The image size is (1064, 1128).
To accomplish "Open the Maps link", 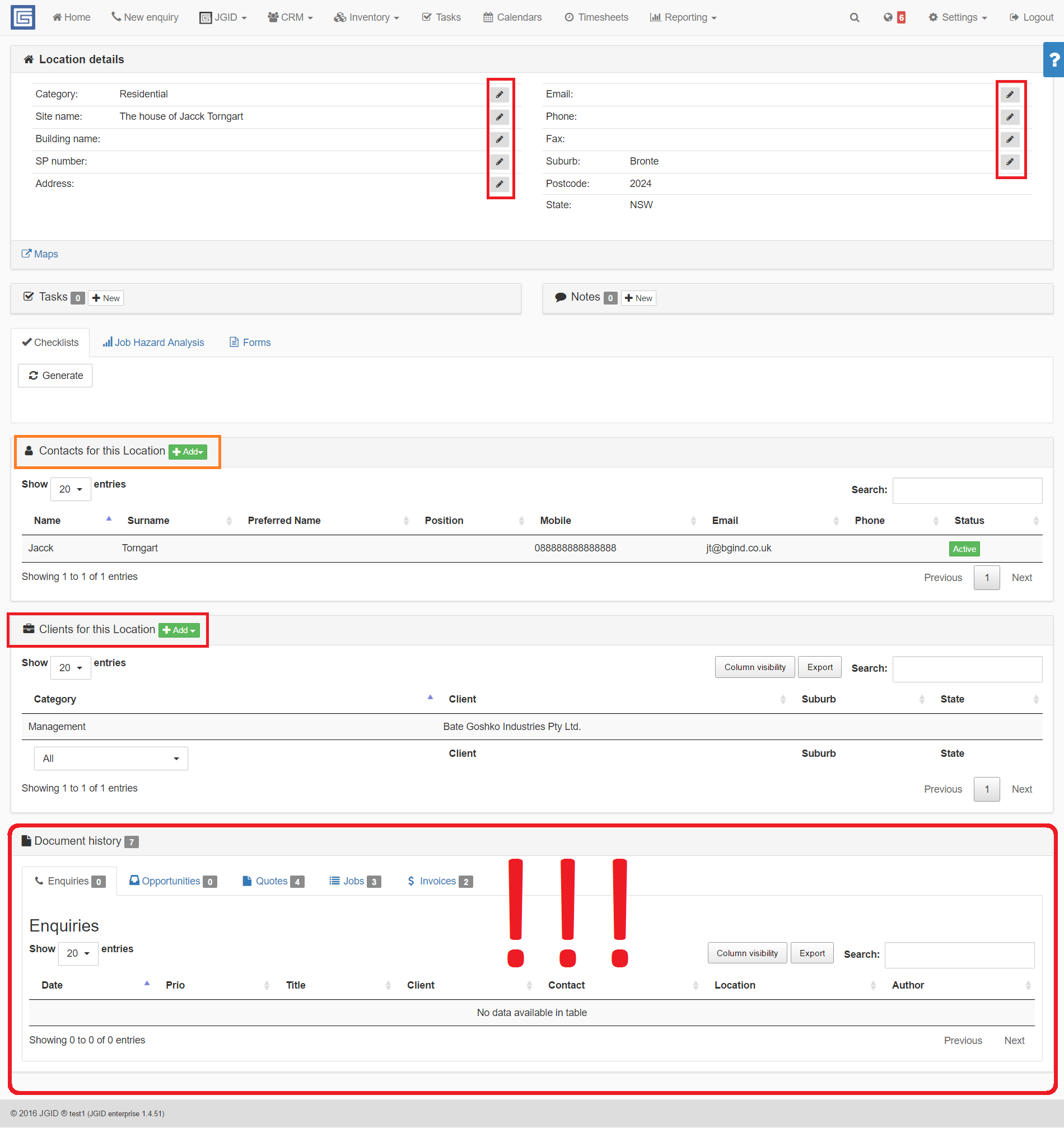I will pos(40,254).
